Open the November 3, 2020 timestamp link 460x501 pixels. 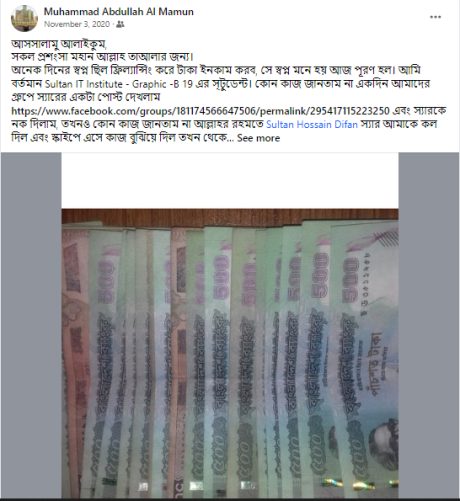pos(77,24)
